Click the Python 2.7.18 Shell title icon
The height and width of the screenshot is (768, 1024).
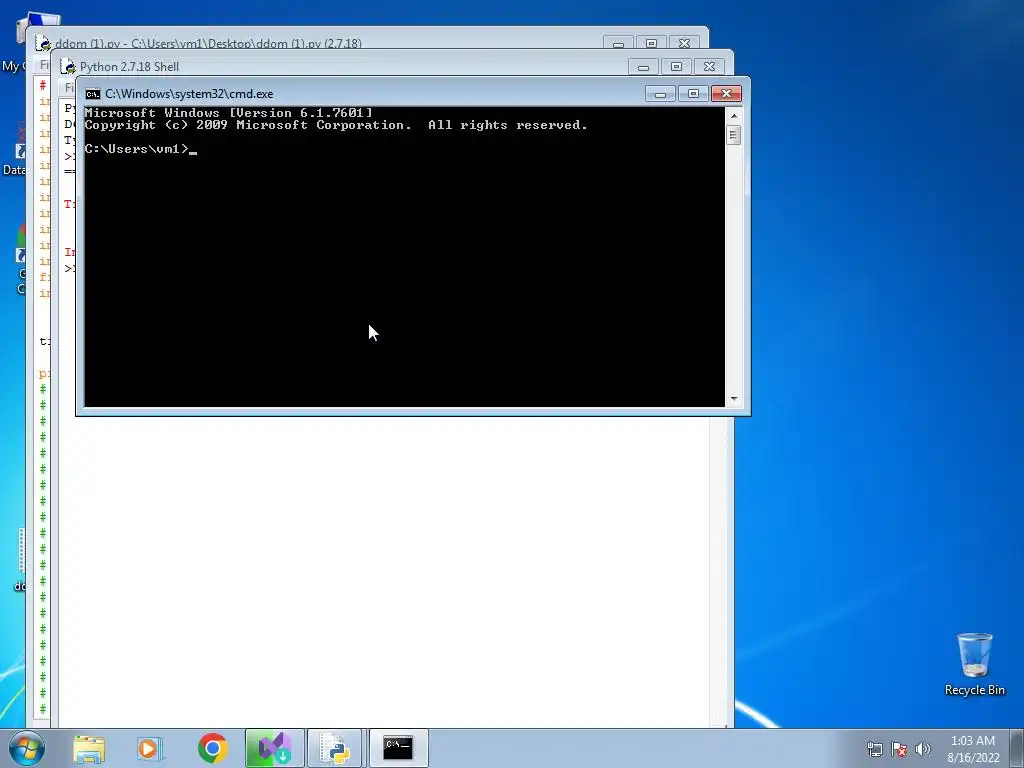68,67
